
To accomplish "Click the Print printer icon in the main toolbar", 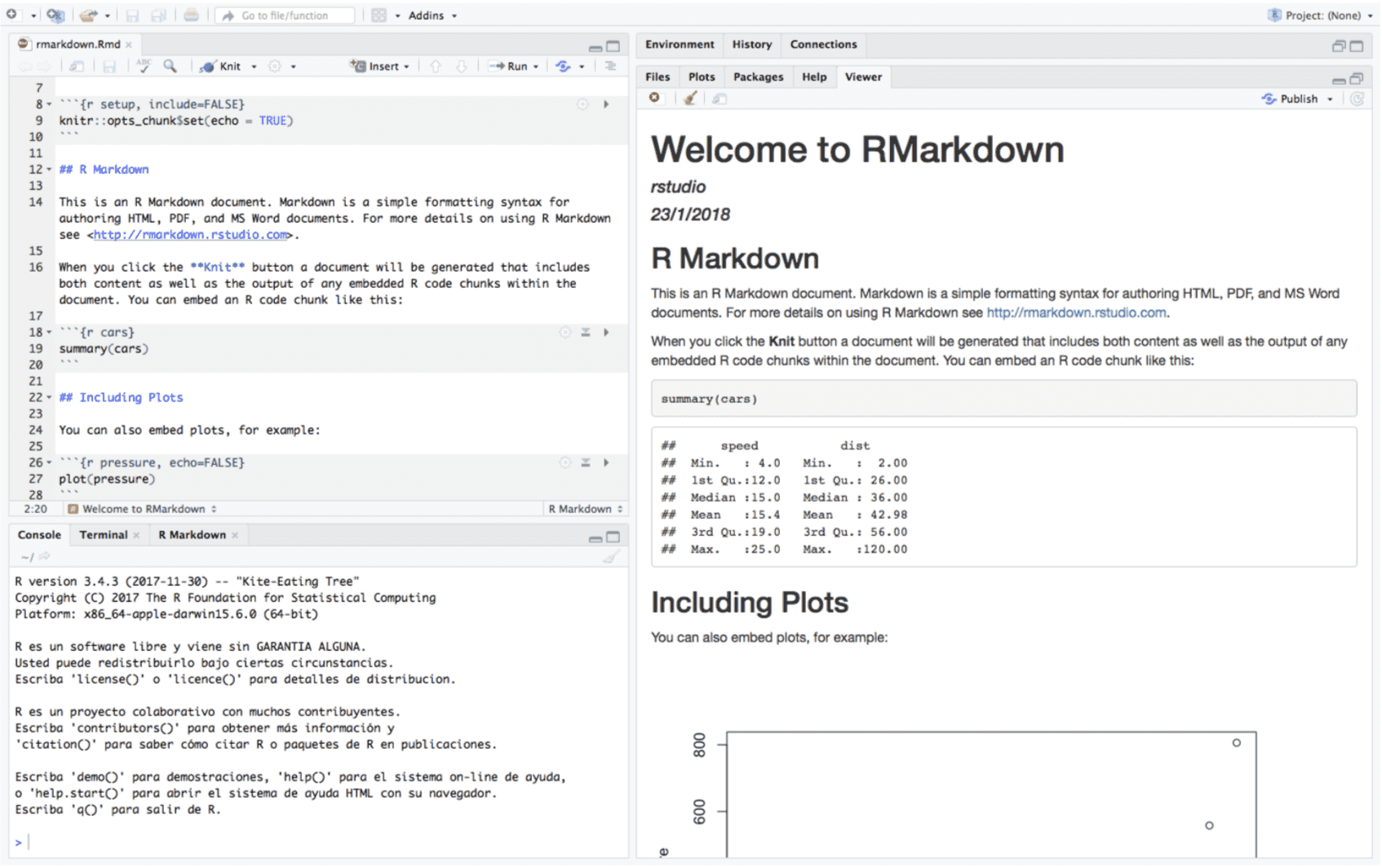I will tap(191, 15).
